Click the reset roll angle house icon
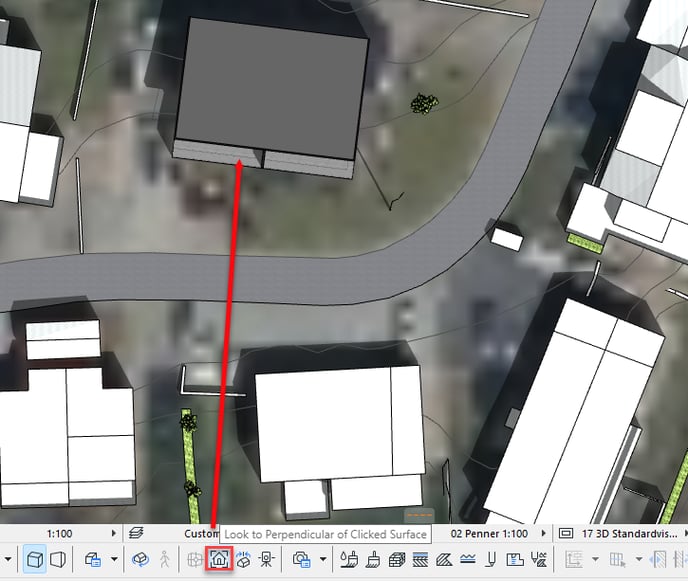 click(x=243, y=559)
